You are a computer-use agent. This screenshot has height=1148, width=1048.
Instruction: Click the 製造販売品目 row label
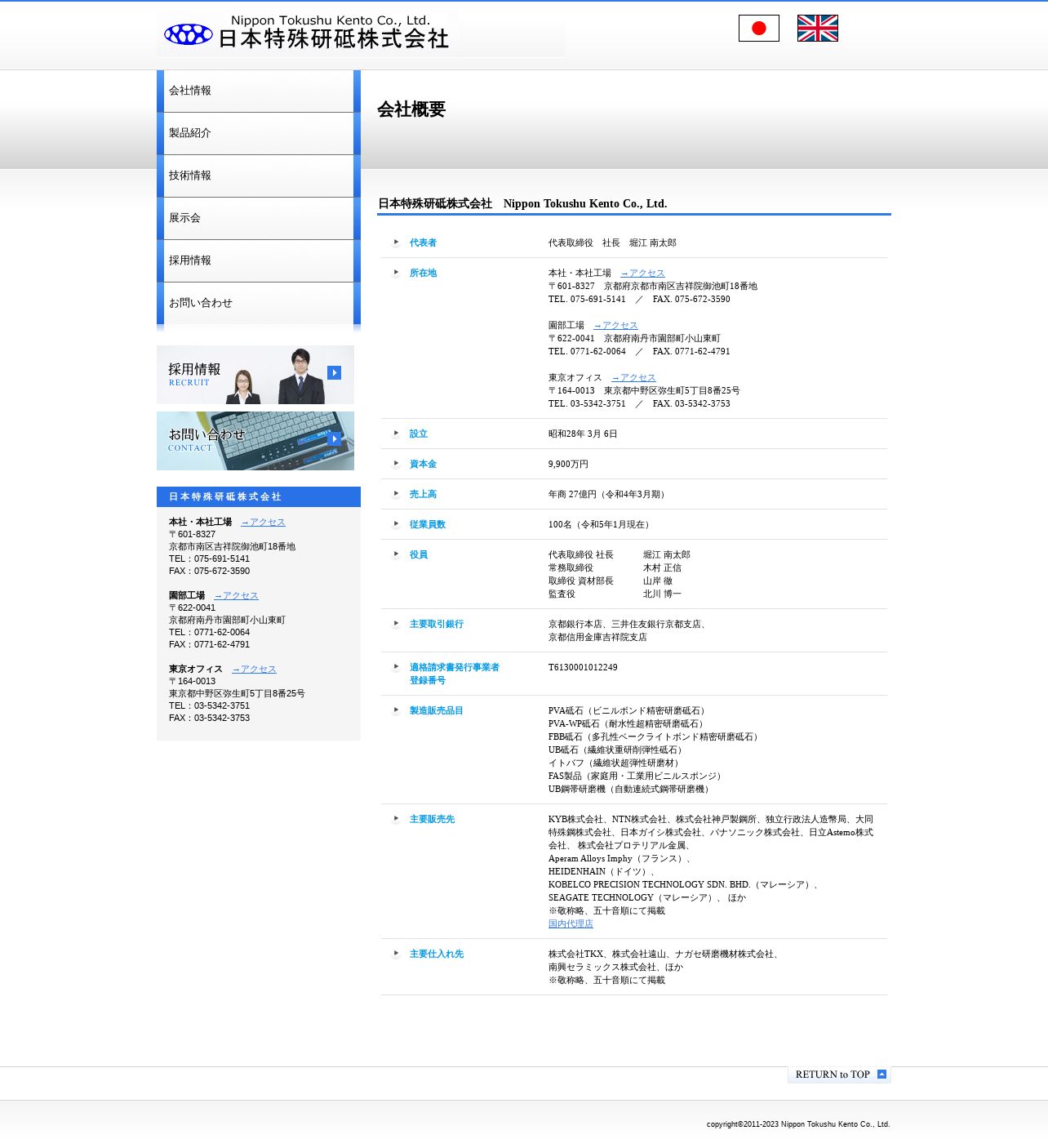[437, 711]
